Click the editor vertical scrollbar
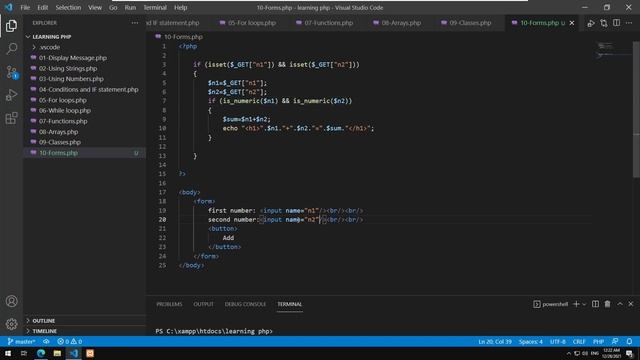The width and height of the screenshot is (640, 360). tap(636, 109)
